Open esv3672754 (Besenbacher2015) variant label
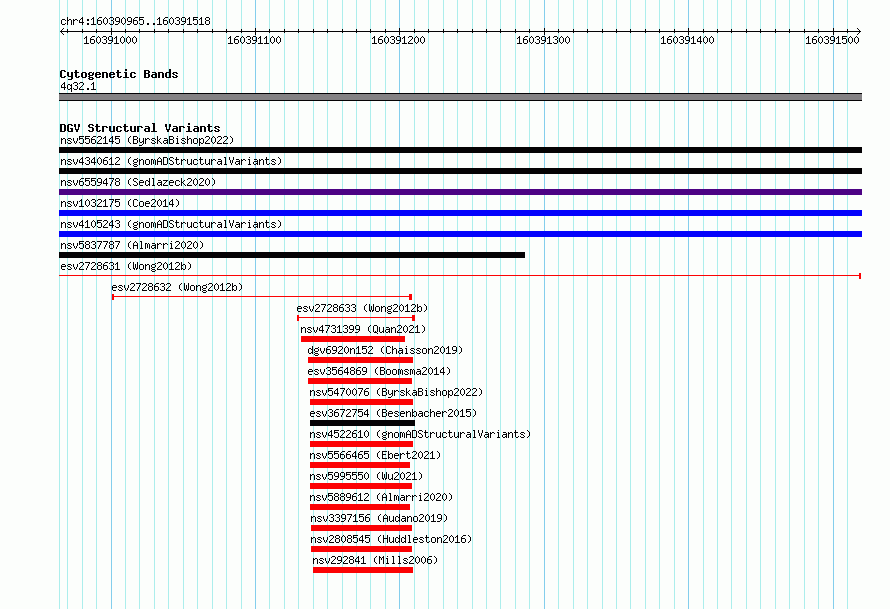Screen dimensions: 890x609 (x=393, y=413)
